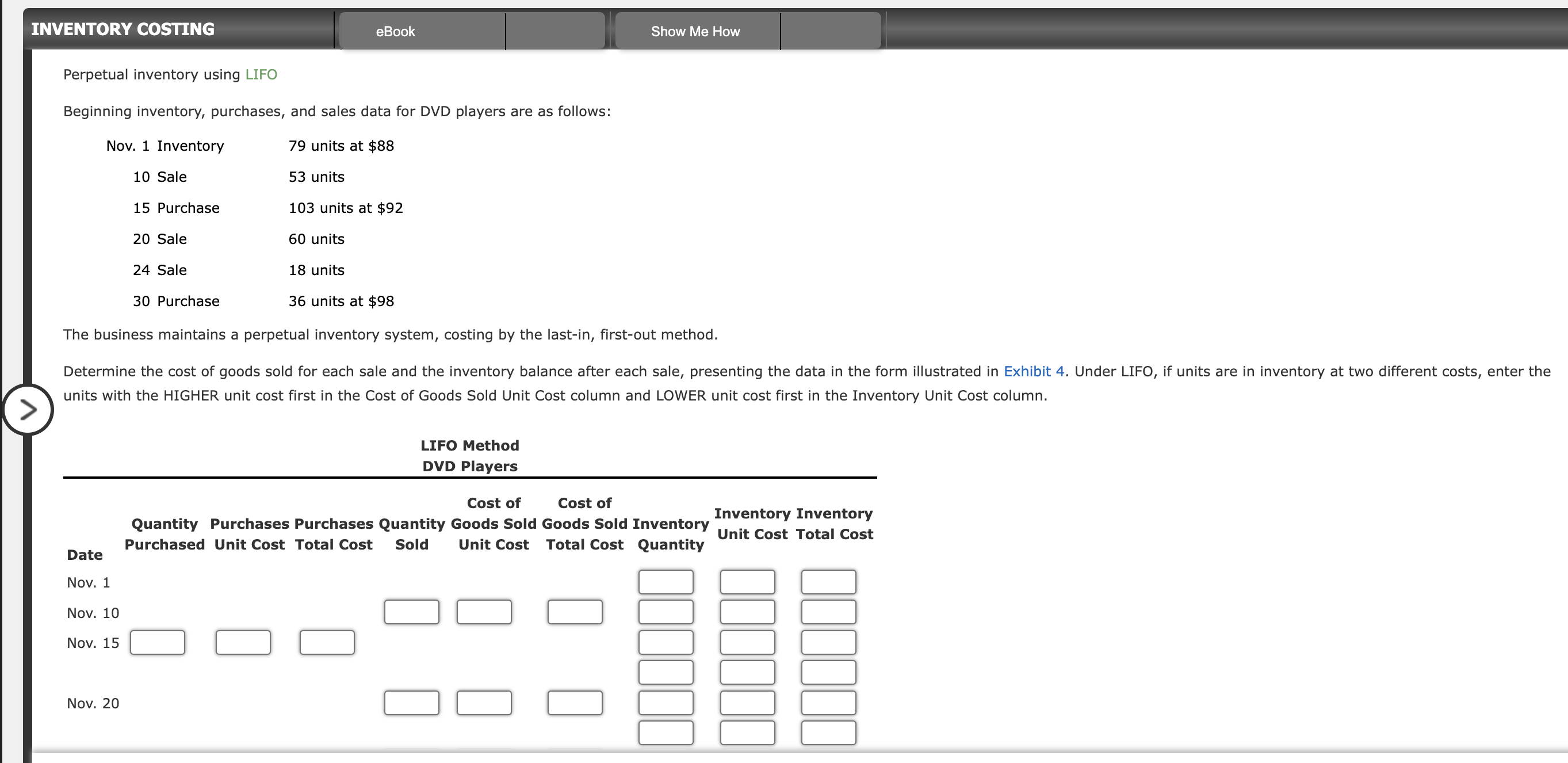Expand the side panel arrow button
The height and width of the screenshot is (763, 1568).
pyautogui.click(x=28, y=409)
